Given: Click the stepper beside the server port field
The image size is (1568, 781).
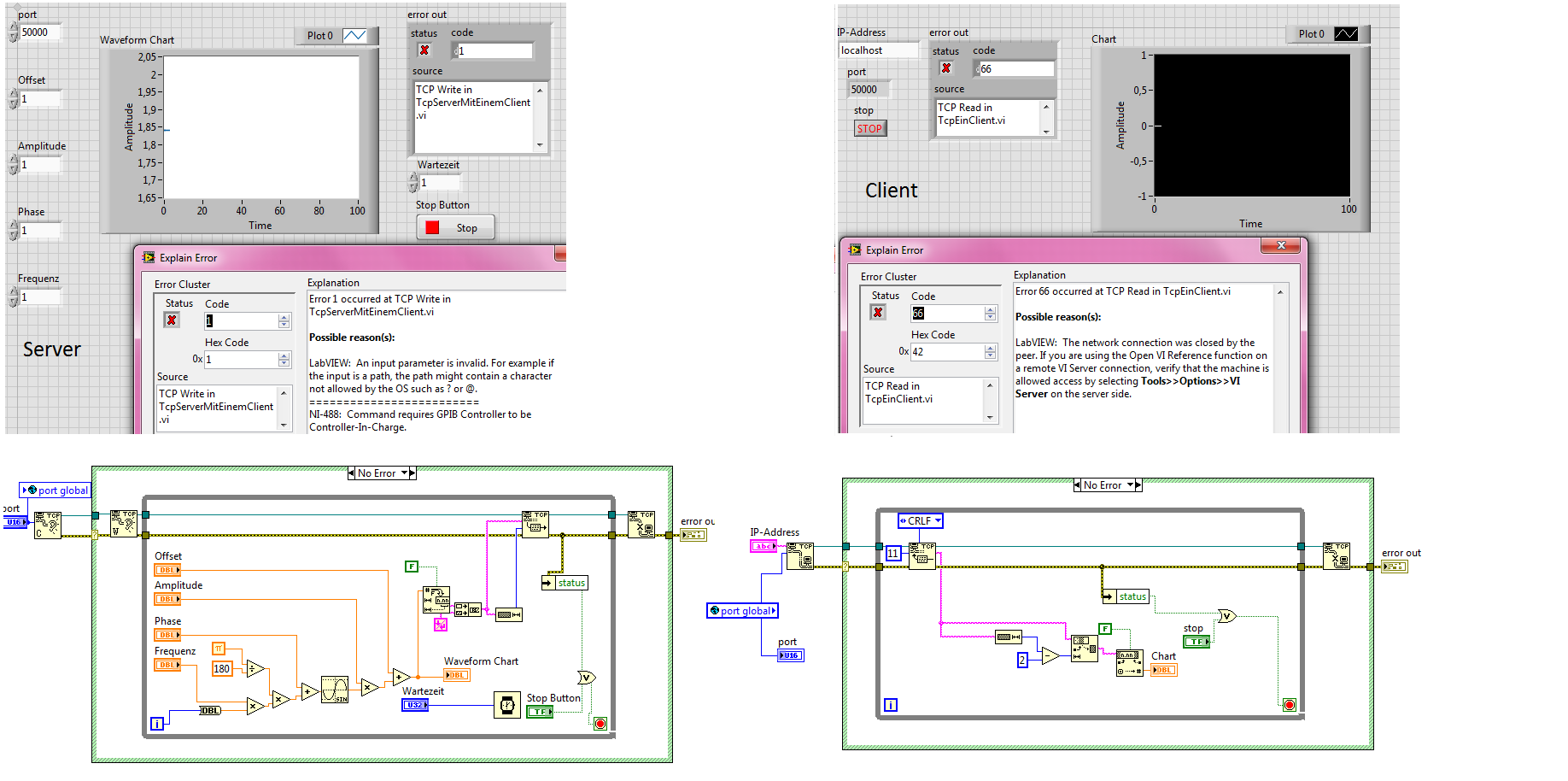Looking at the screenshot, I should click(x=13, y=32).
